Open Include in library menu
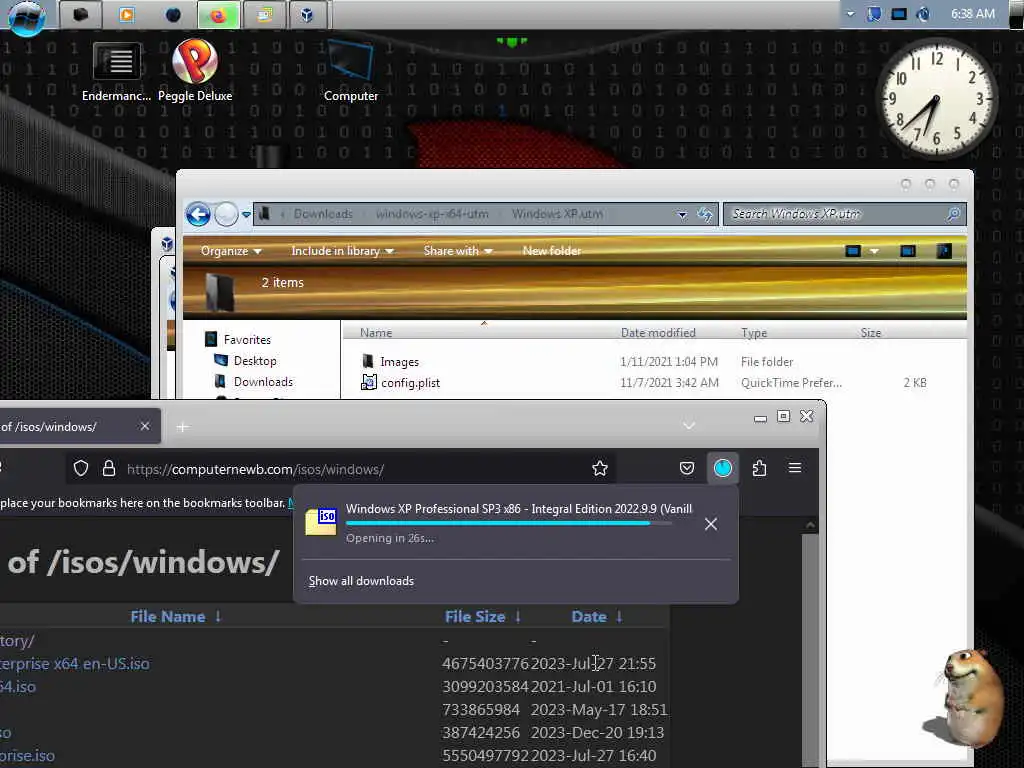The height and width of the screenshot is (768, 1024). (342, 251)
